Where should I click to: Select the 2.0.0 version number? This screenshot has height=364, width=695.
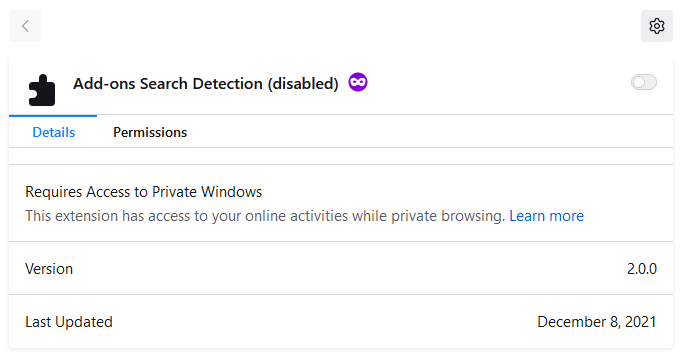click(641, 269)
